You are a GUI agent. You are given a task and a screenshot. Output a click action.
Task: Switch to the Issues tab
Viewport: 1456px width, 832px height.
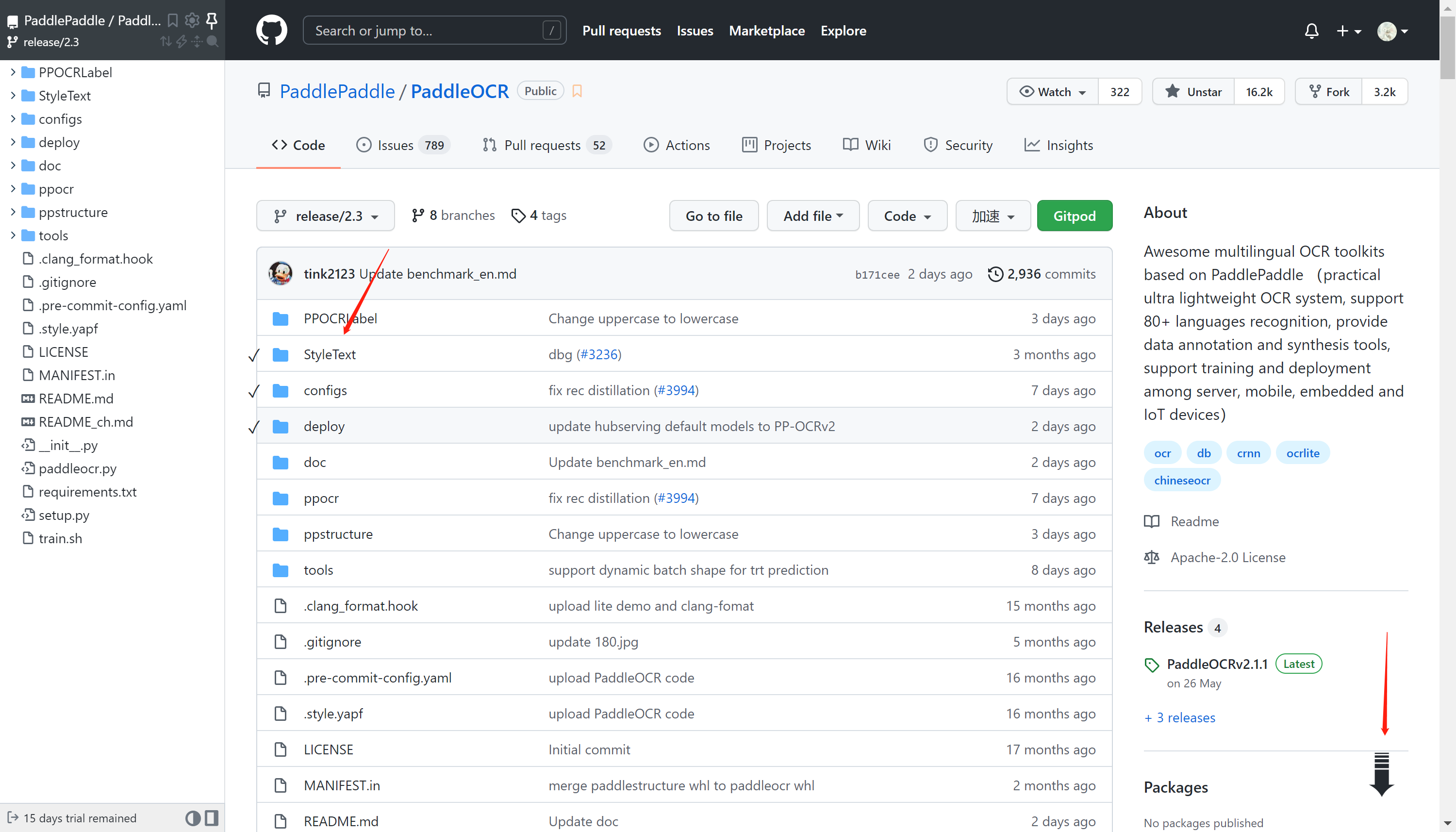(395, 146)
